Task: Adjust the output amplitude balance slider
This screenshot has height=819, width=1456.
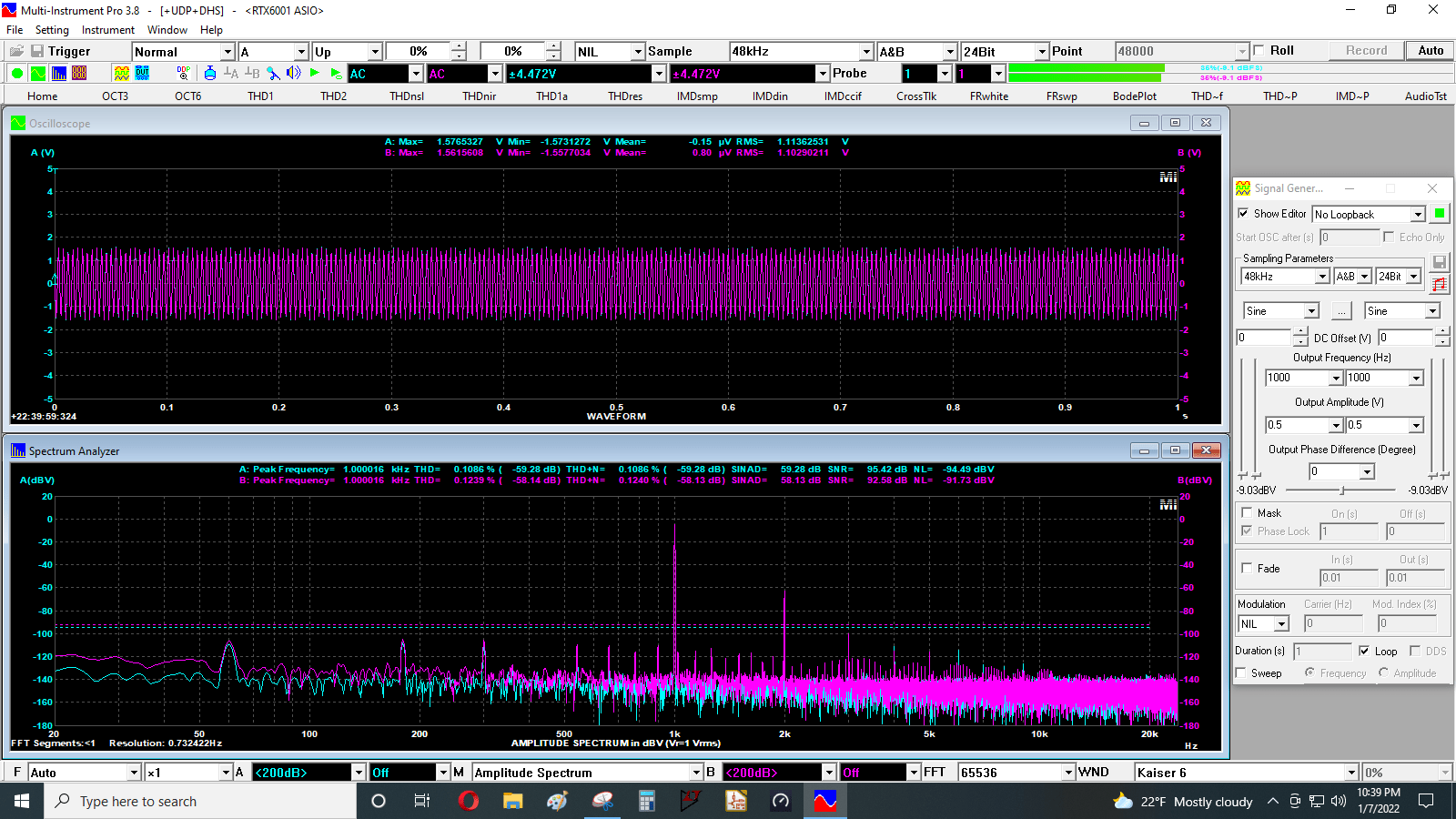Action: [x=1343, y=490]
